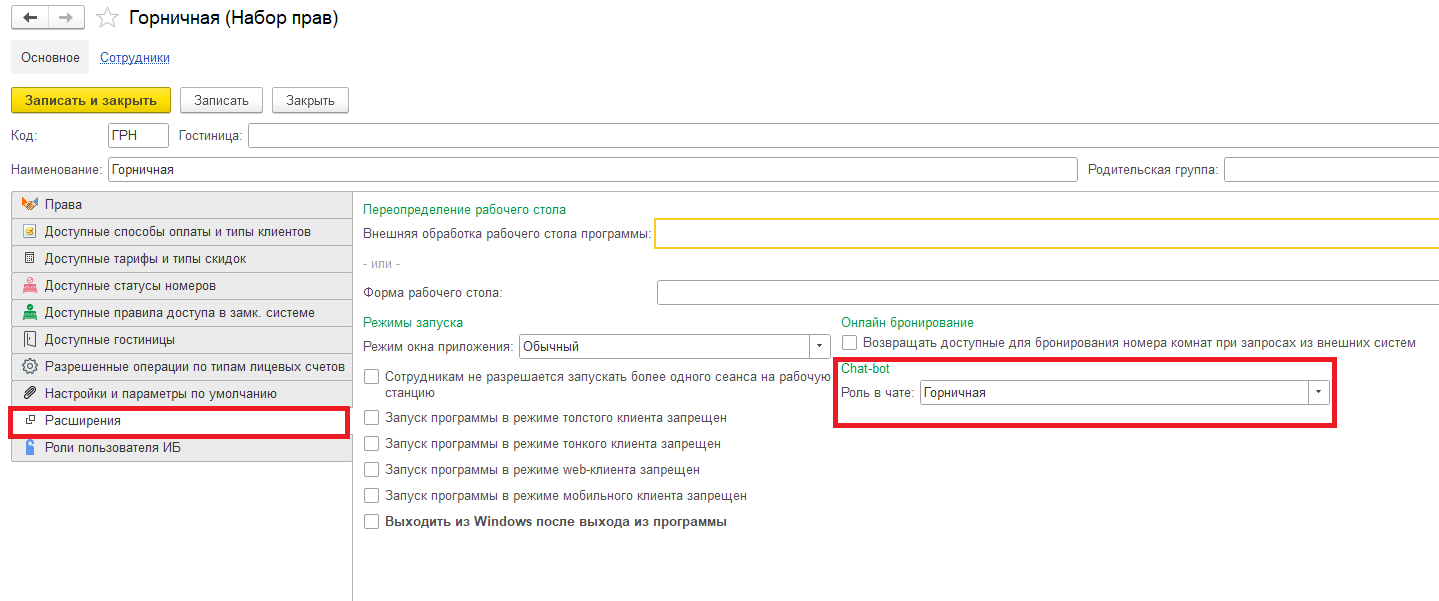Viewport: 1439px width, 601px height.
Task: Enable exit from Windows after program exit
Action: [372, 521]
